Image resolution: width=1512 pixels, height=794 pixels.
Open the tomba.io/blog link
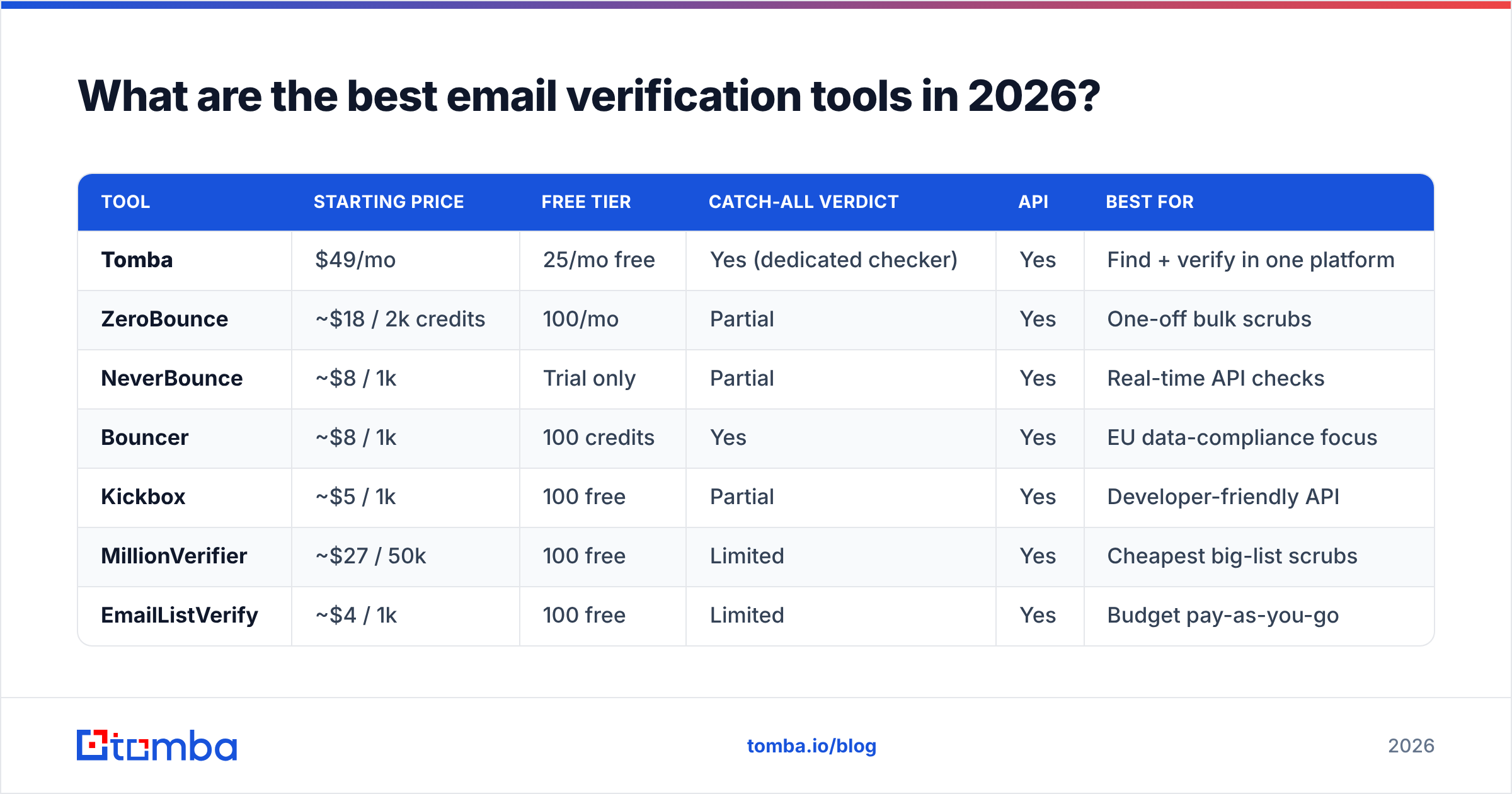coord(811,746)
